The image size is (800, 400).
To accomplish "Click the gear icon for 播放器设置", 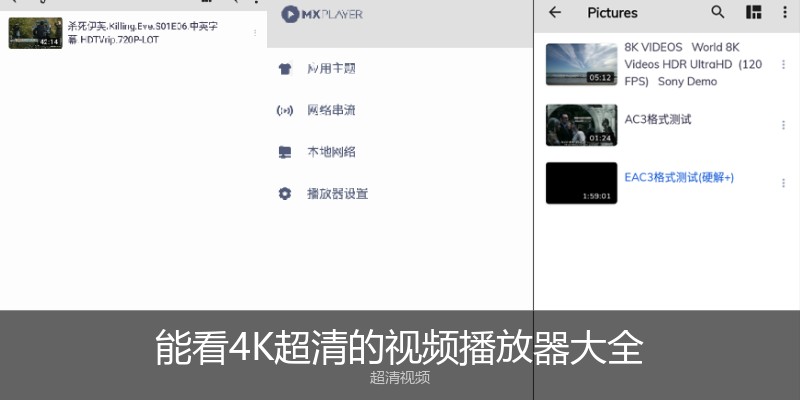I will 285,194.
